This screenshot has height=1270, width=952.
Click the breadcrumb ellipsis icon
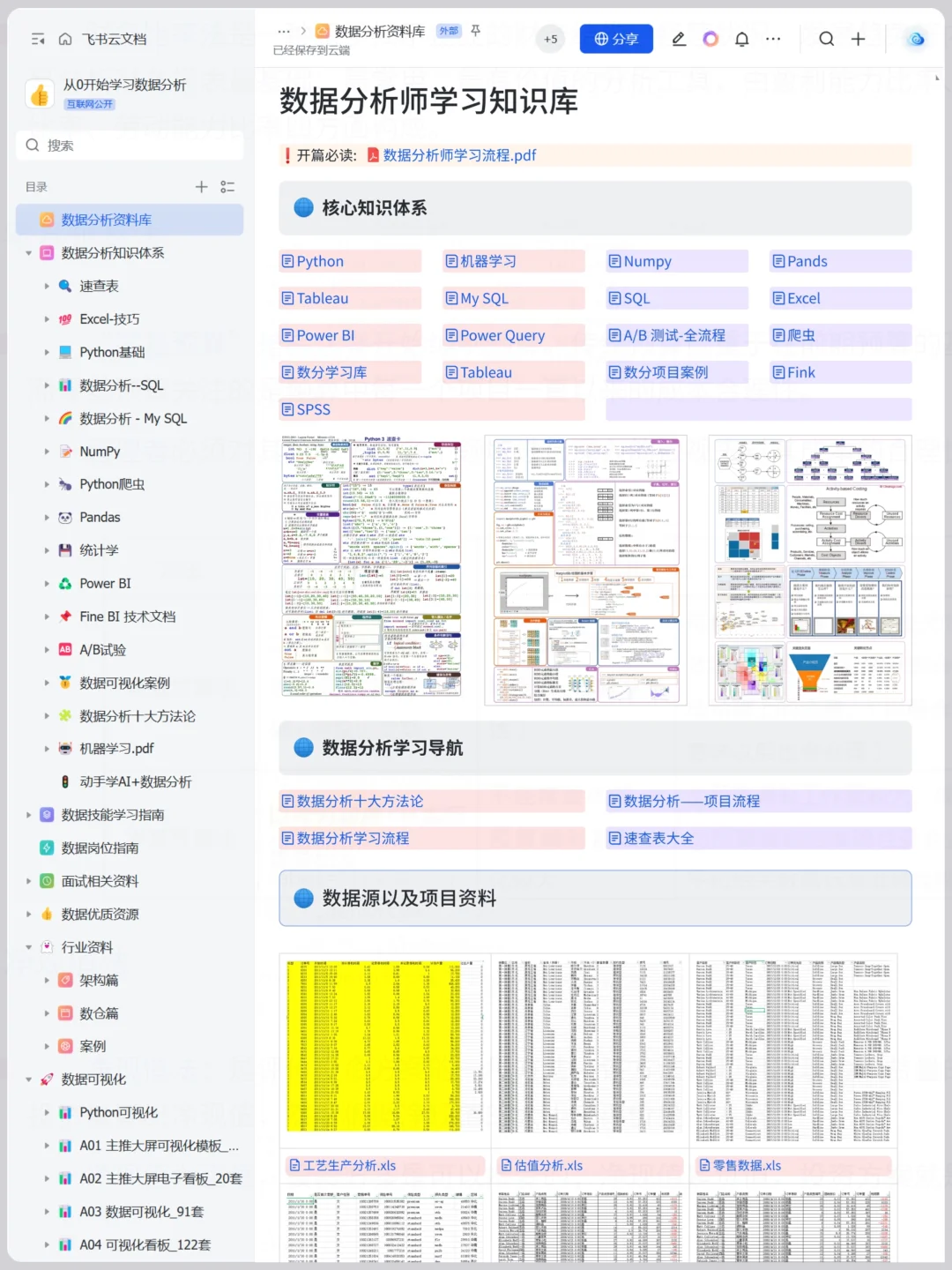click(284, 31)
